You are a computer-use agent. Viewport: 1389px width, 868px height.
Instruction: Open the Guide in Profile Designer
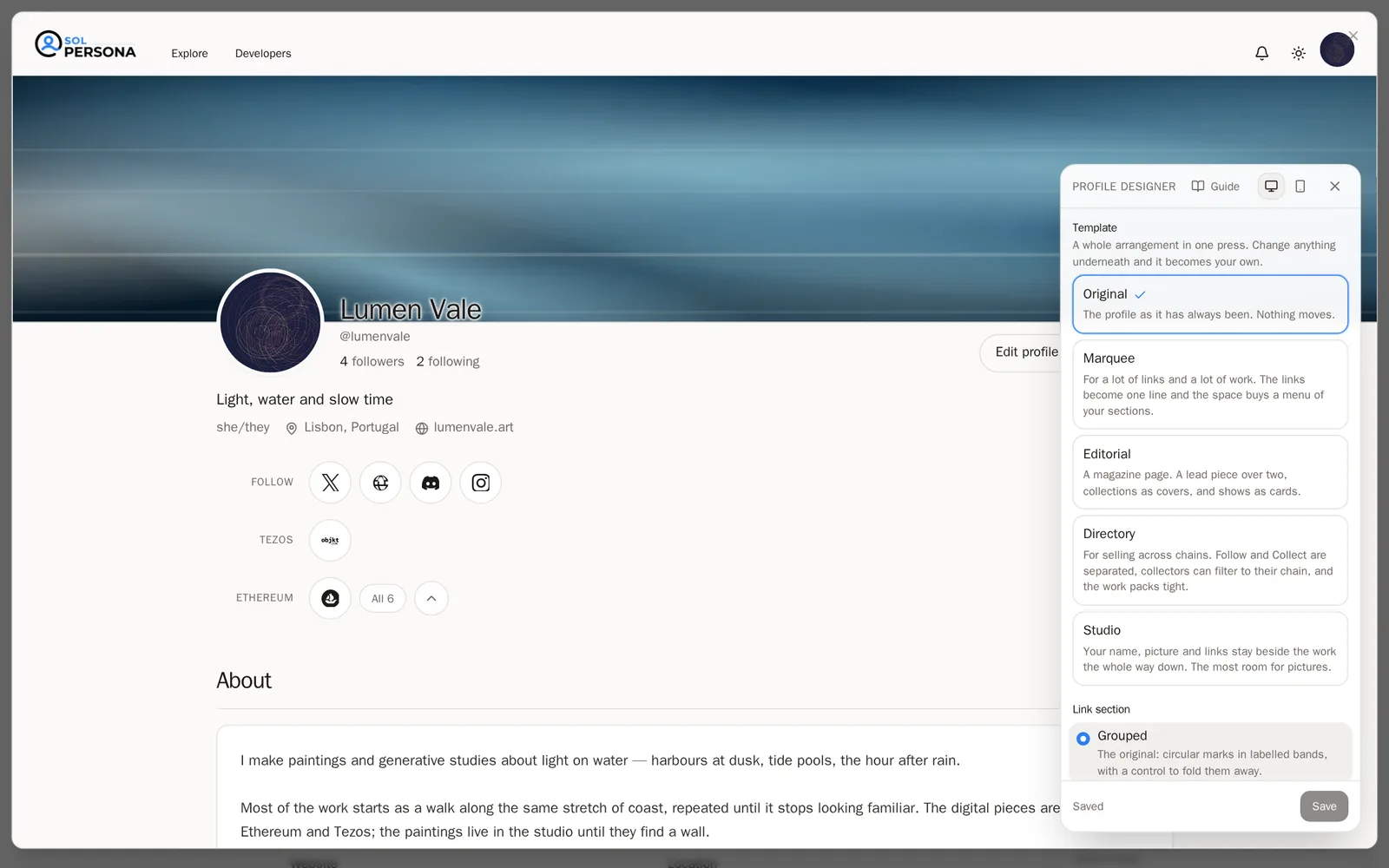coord(1215,186)
